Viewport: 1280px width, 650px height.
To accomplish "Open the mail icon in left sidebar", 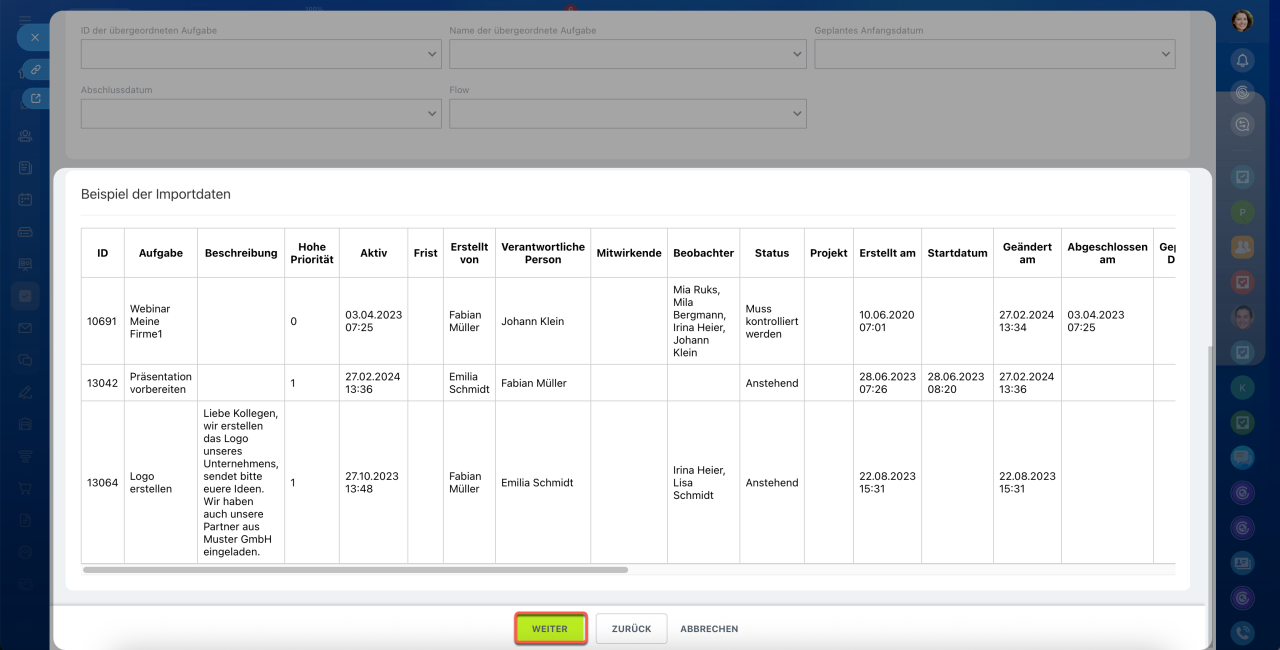I will pos(25,327).
